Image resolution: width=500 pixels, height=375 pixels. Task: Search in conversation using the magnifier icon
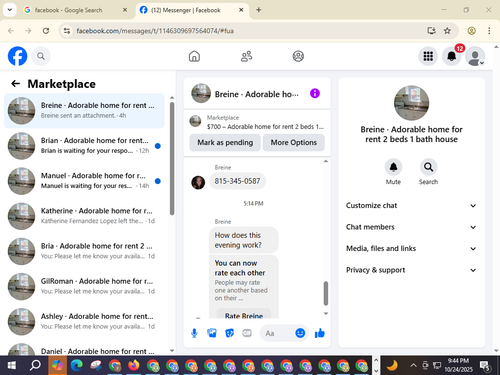click(x=428, y=167)
